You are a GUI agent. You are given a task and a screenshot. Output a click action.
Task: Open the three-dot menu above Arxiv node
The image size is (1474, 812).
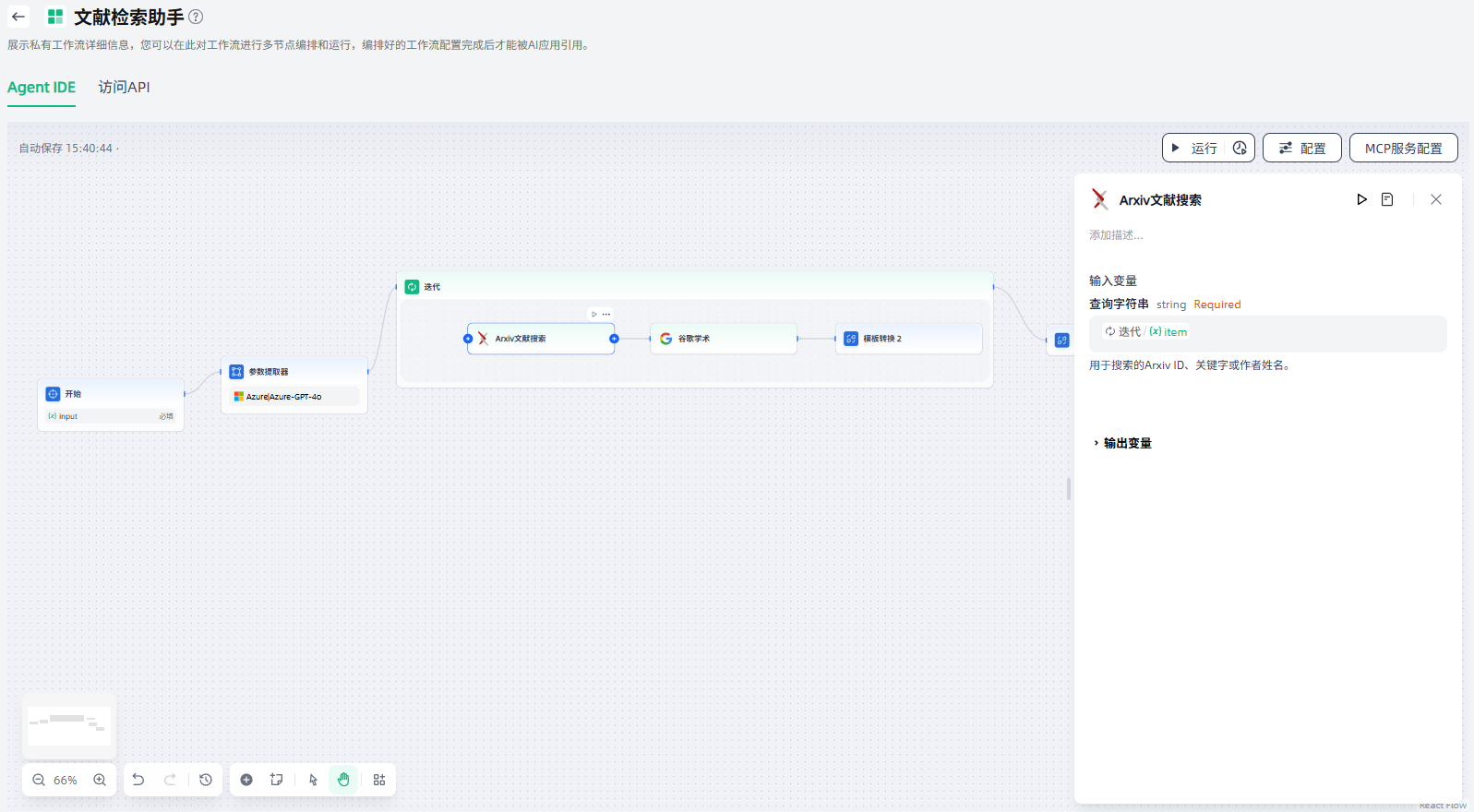[x=606, y=314]
